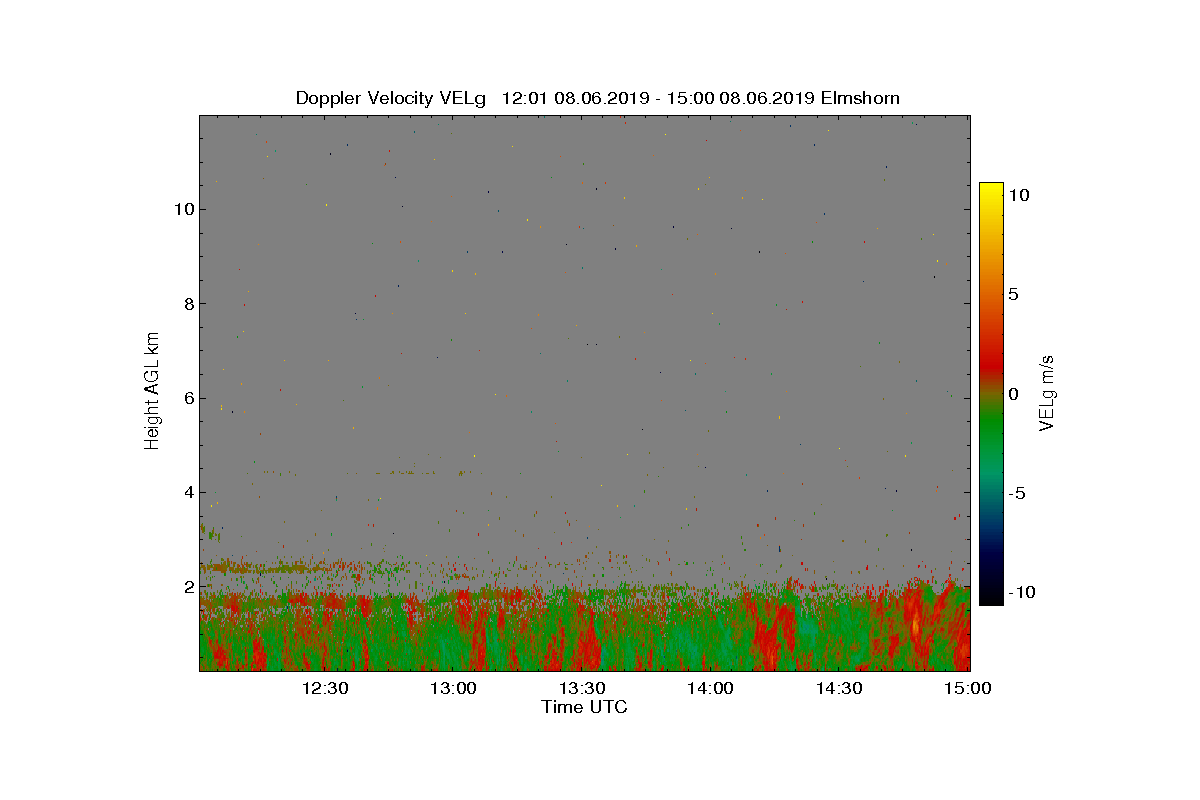Click the colorbar '-10' tick label
The height and width of the screenshot is (800, 1200).
[x=1021, y=592]
